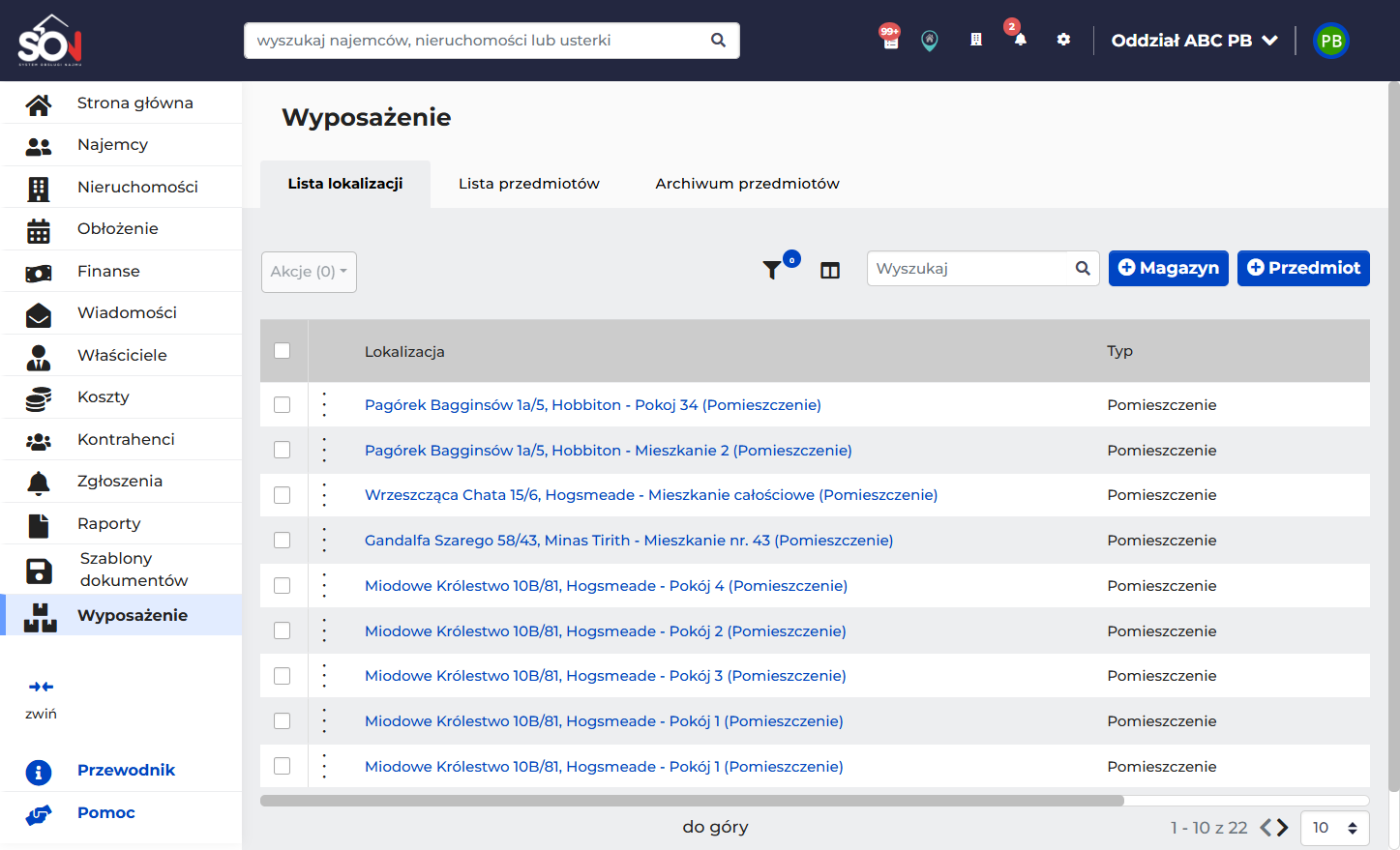Click the SON logo
The image size is (1400, 850).
click(49, 40)
